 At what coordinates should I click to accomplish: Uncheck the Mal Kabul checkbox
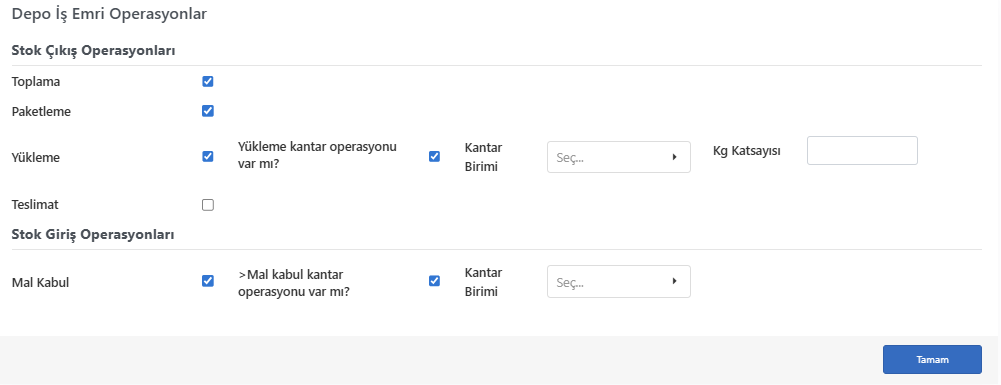click(x=207, y=281)
